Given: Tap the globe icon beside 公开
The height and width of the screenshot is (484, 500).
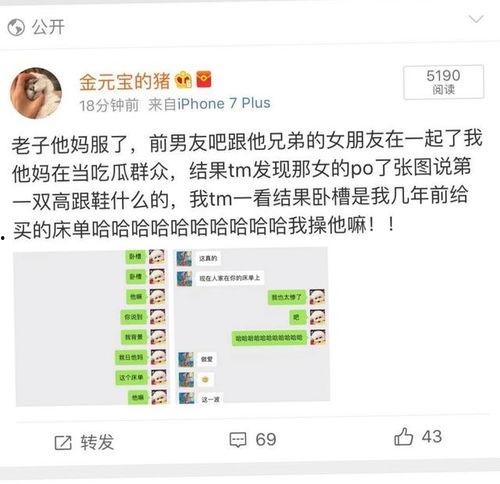Looking at the screenshot, I should click(x=16, y=27).
